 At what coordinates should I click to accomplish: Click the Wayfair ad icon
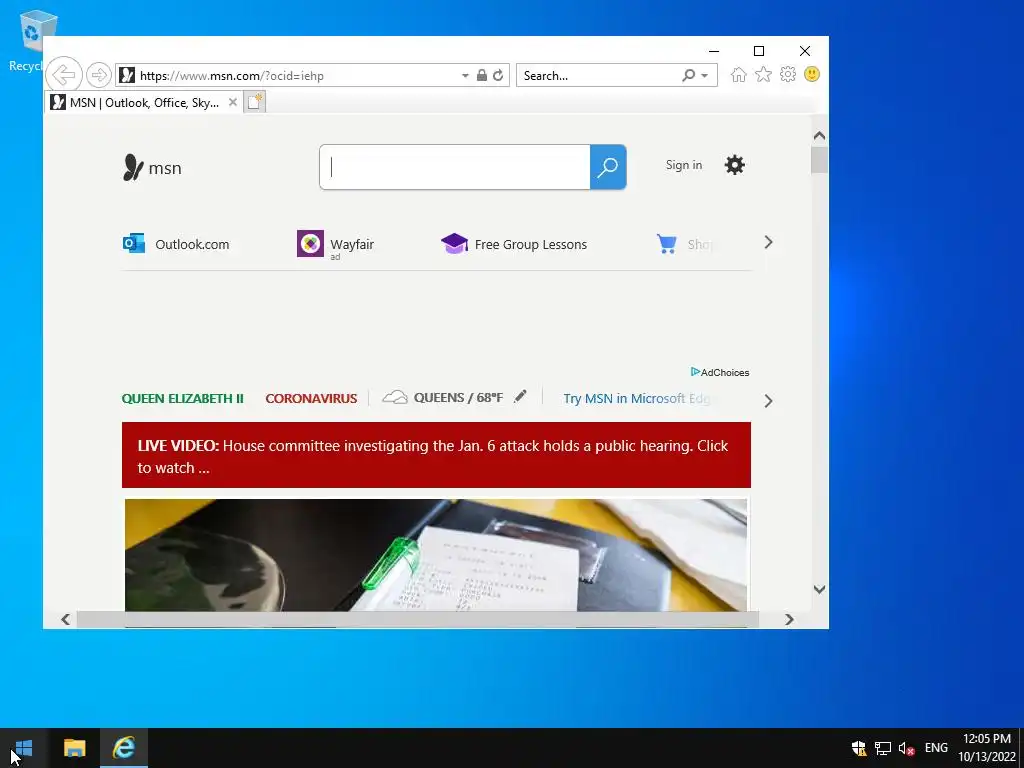pyautogui.click(x=310, y=244)
